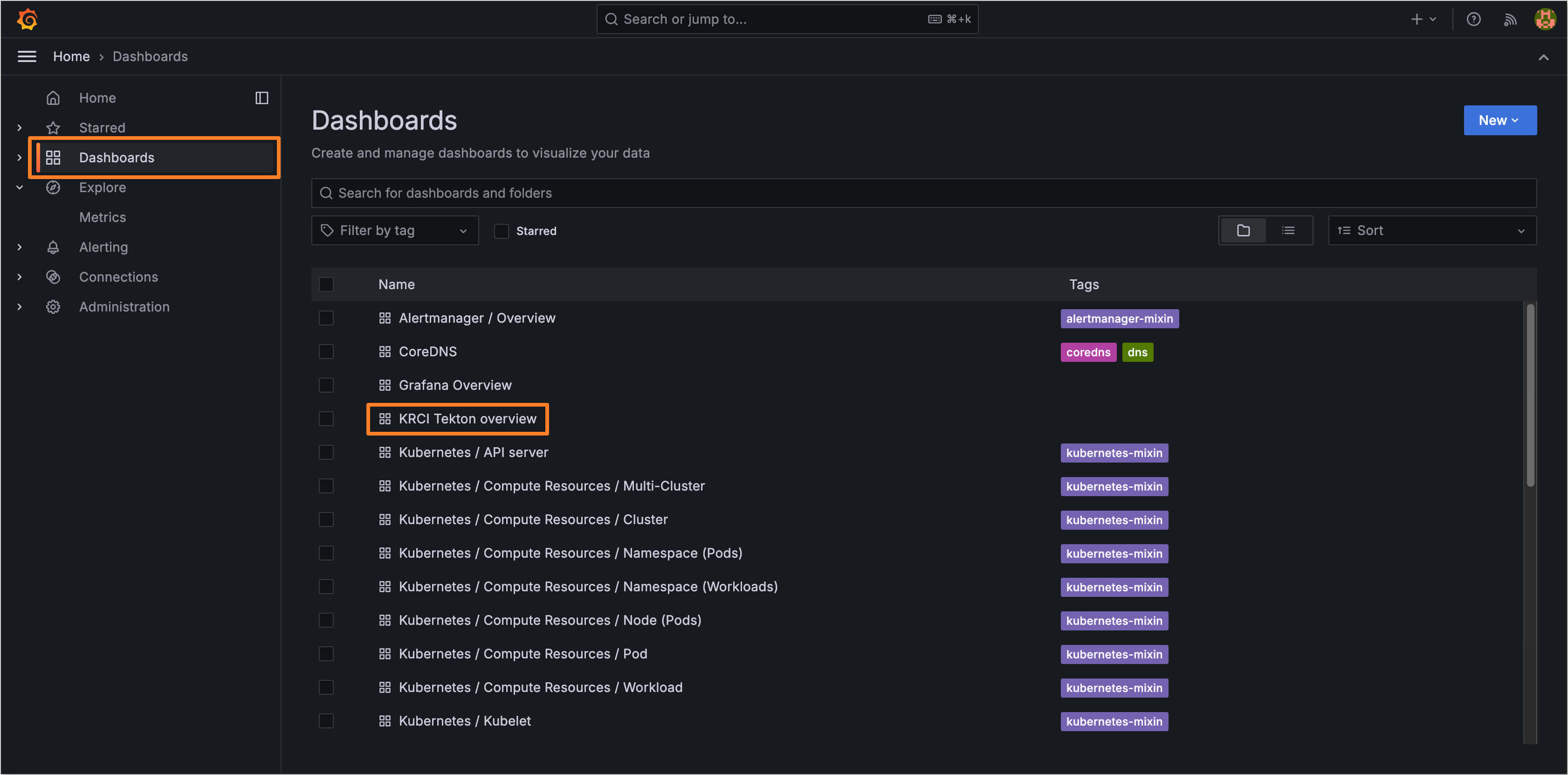Expand the Alerting section chevron
The height and width of the screenshot is (775, 1568).
19,247
